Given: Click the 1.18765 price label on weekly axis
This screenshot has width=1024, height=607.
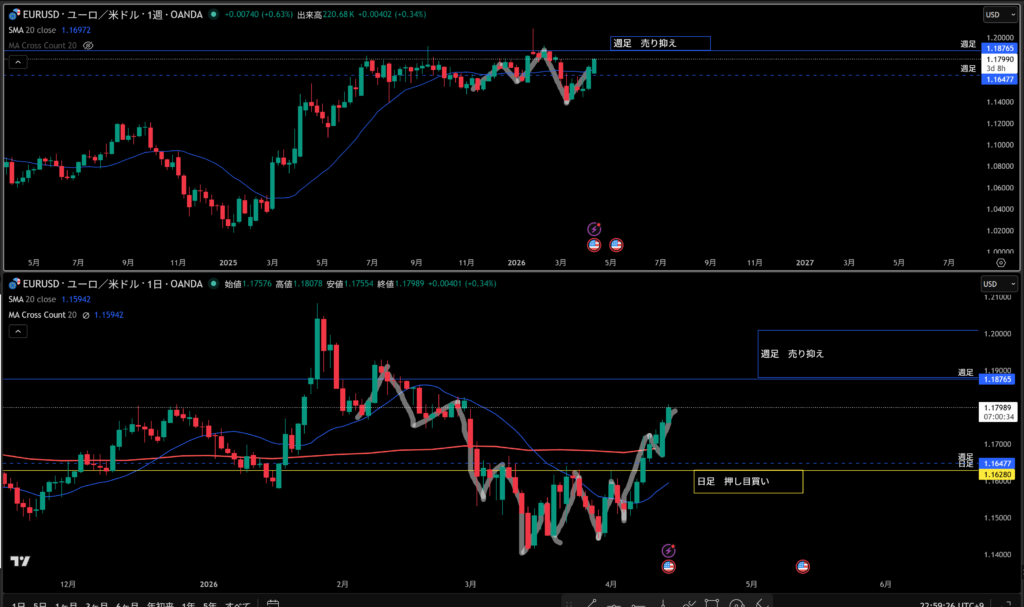Looking at the screenshot, I should pyautogui.click(x=1000, y=48).
